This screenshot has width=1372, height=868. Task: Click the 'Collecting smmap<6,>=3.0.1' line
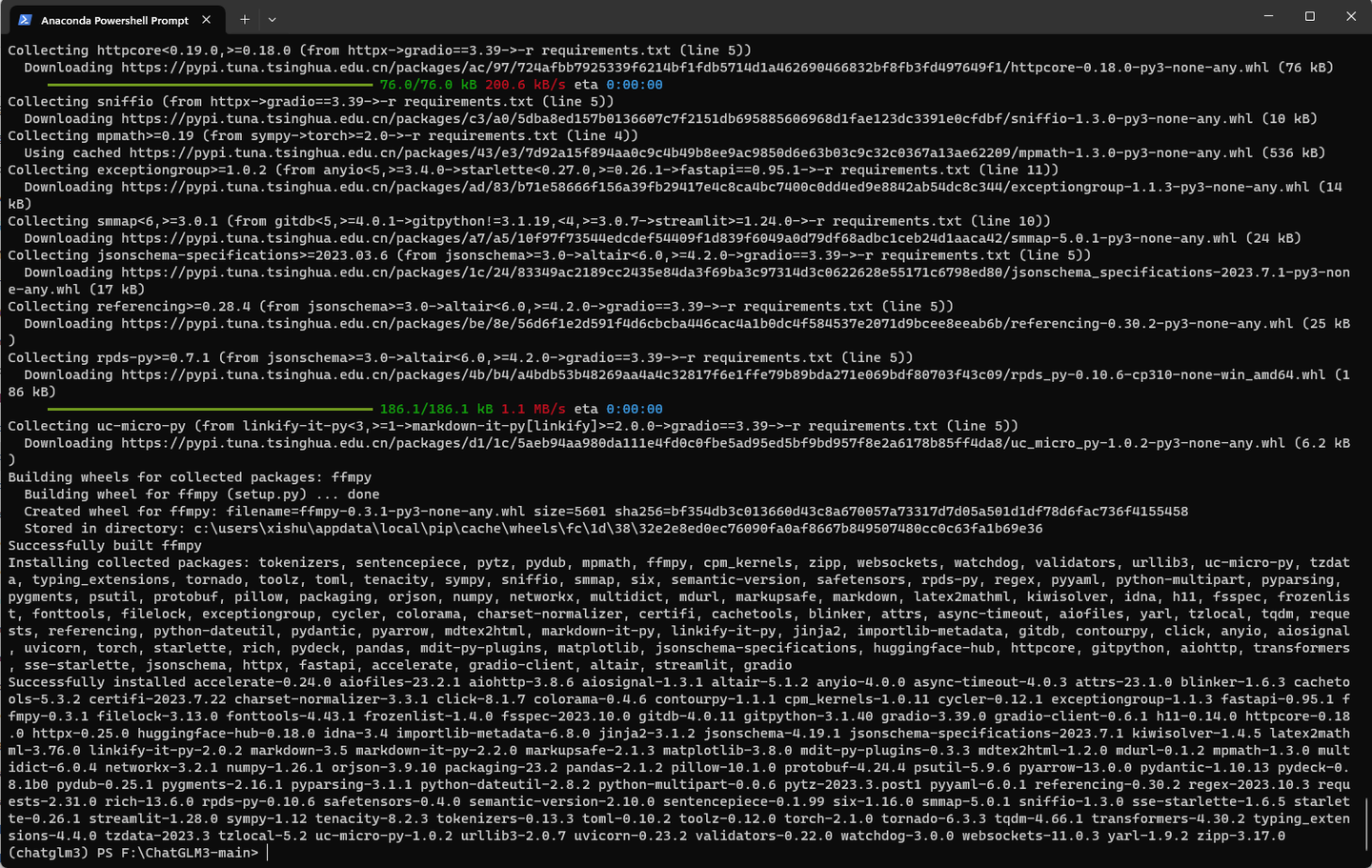coord(530,221)
